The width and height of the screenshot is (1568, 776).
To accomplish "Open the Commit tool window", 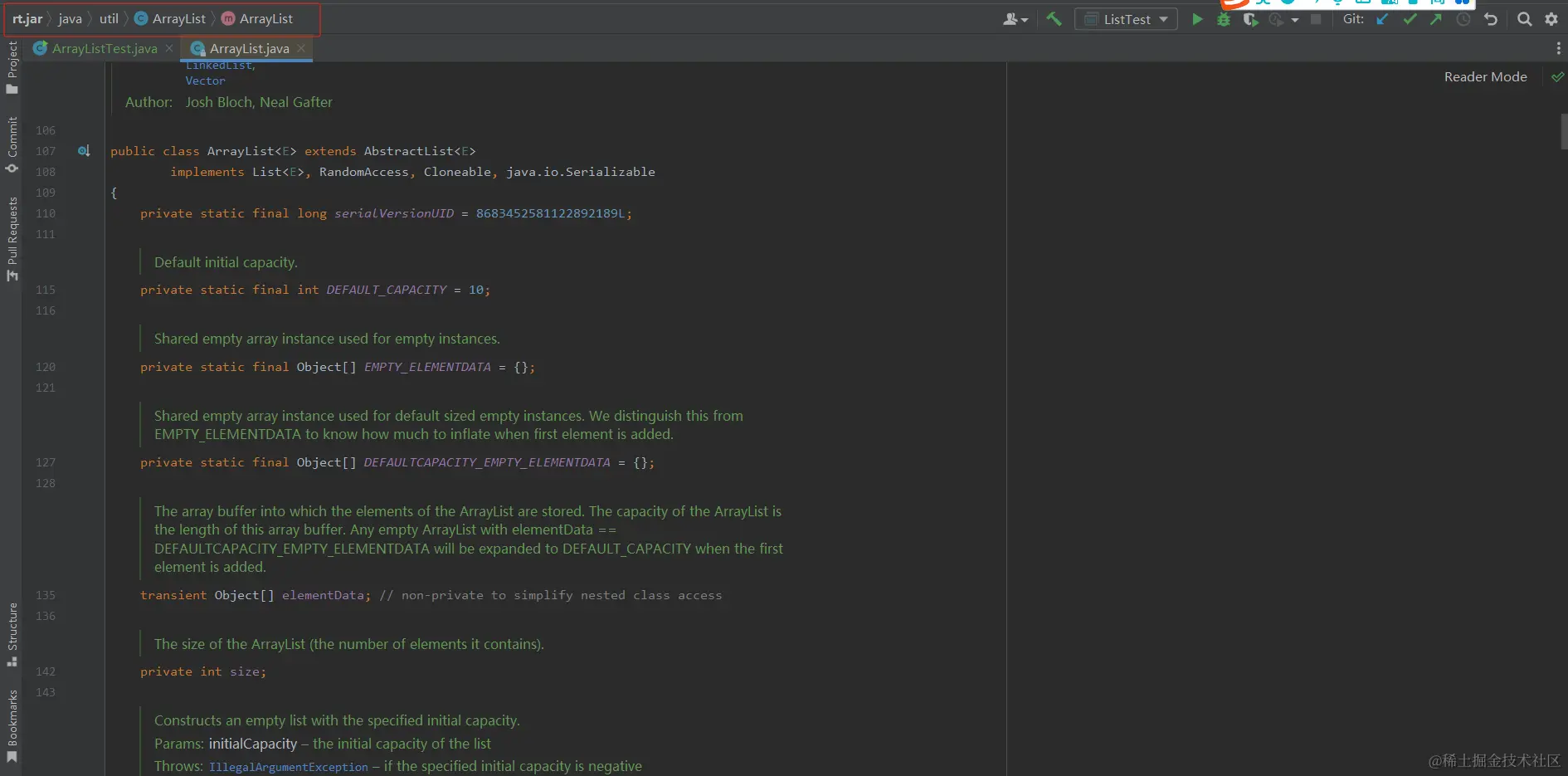I will point(12,144).
